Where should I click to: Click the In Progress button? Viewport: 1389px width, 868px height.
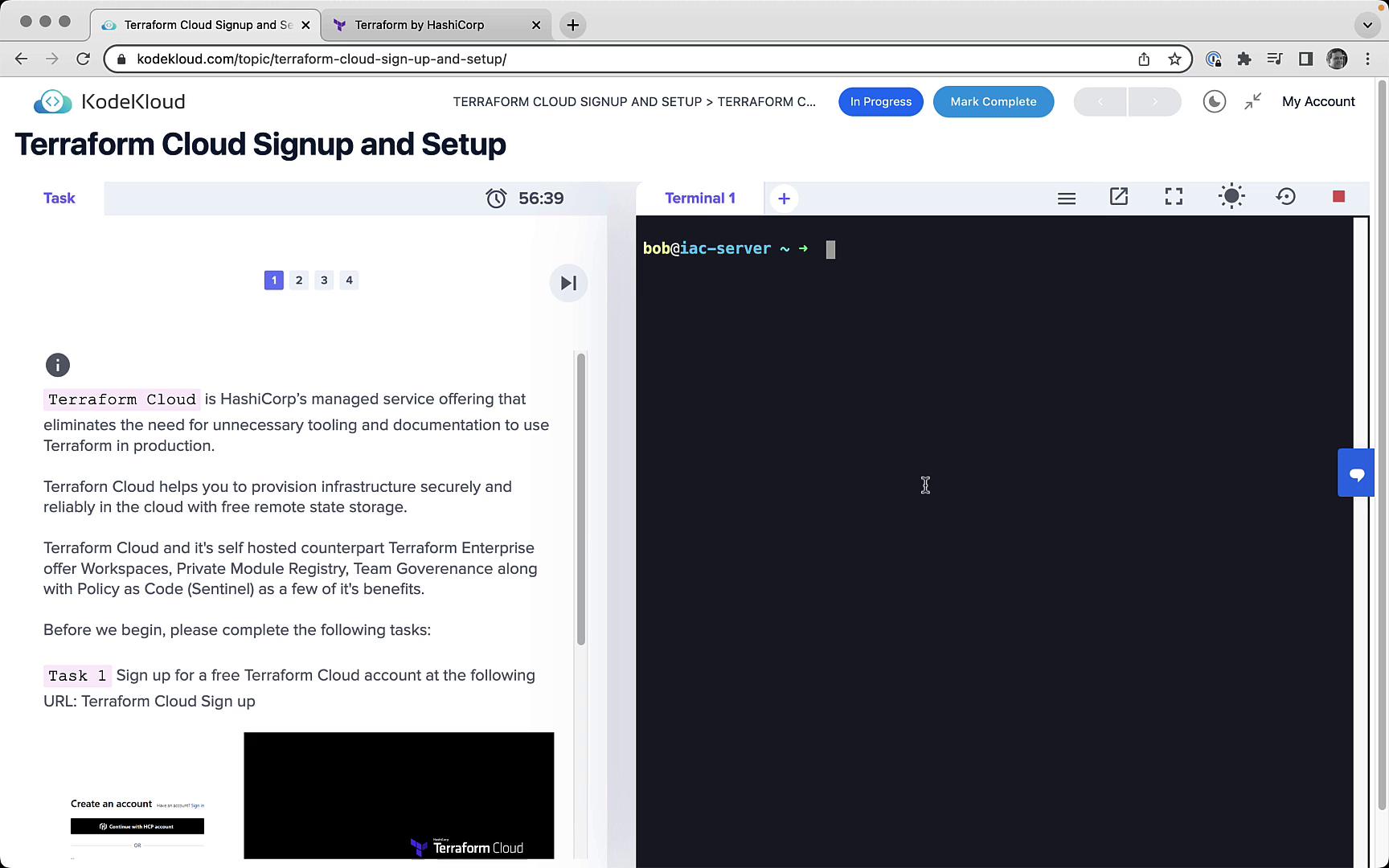881,102
